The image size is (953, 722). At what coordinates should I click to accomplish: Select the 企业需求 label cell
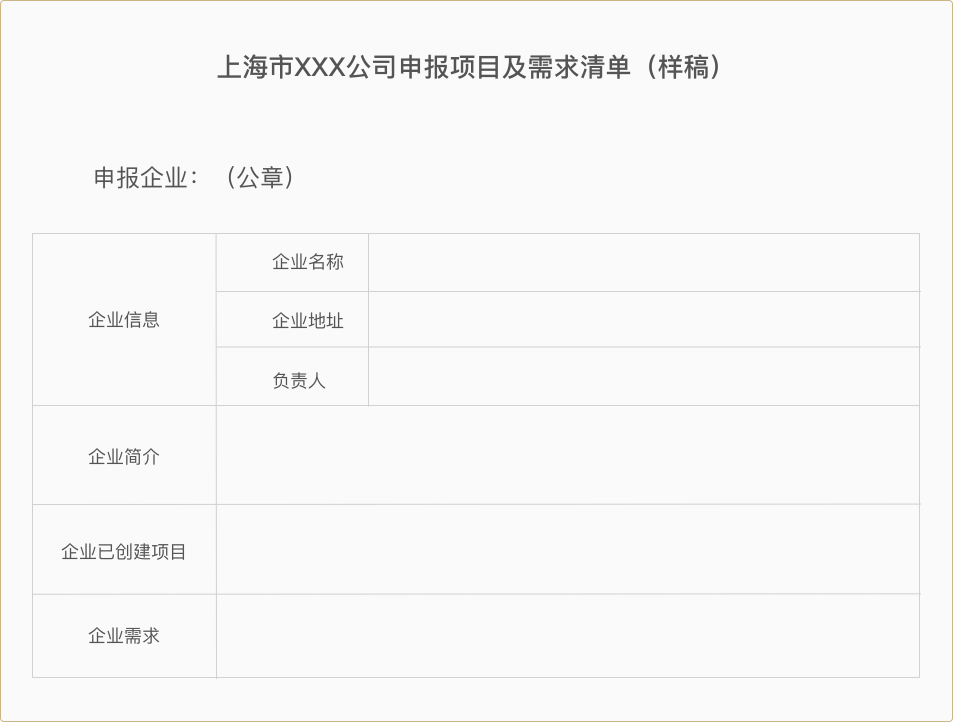124,636
